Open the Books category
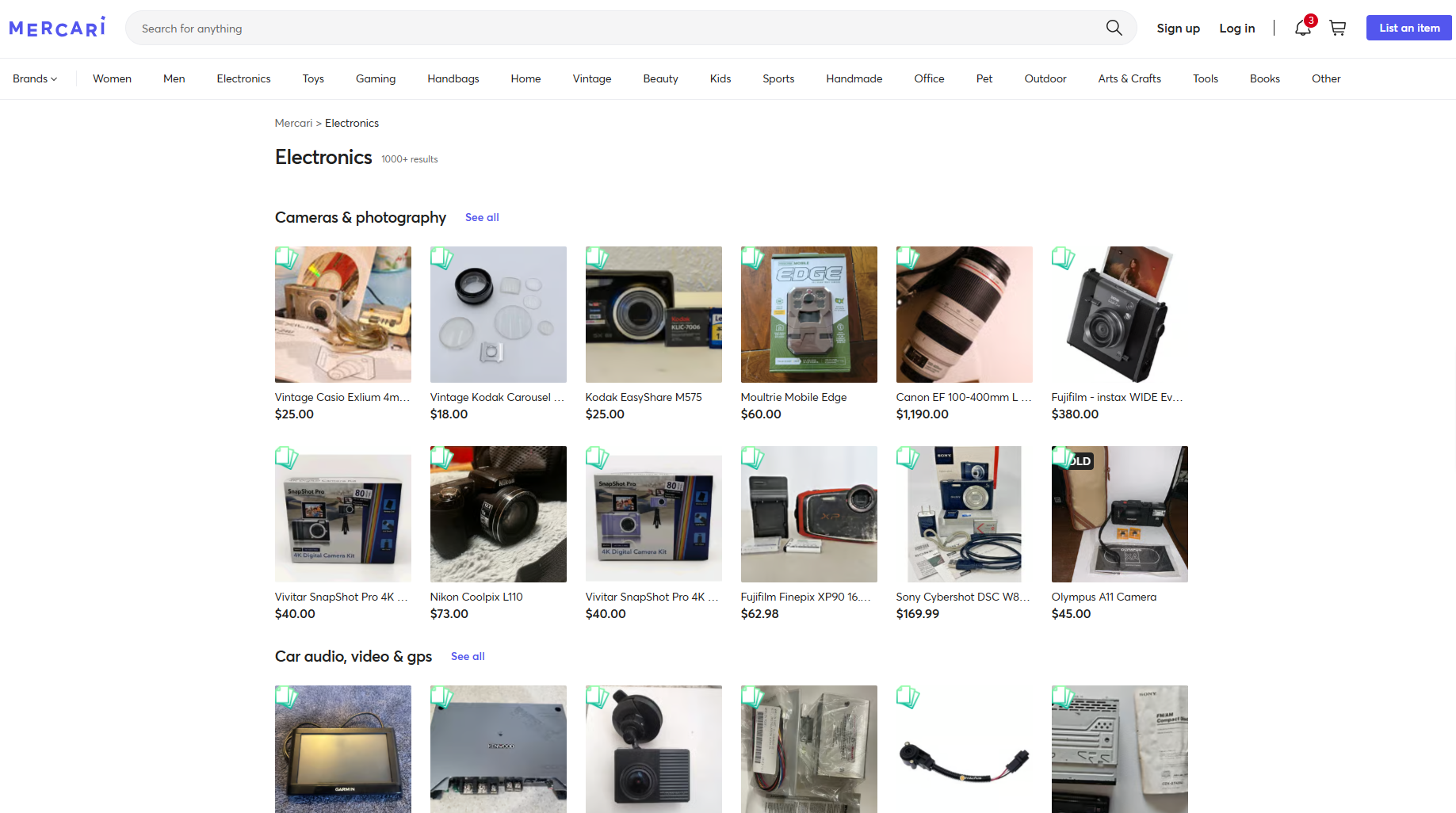Image resolution: width=1456 pixels, height=813 pixels. point(1265,78)
